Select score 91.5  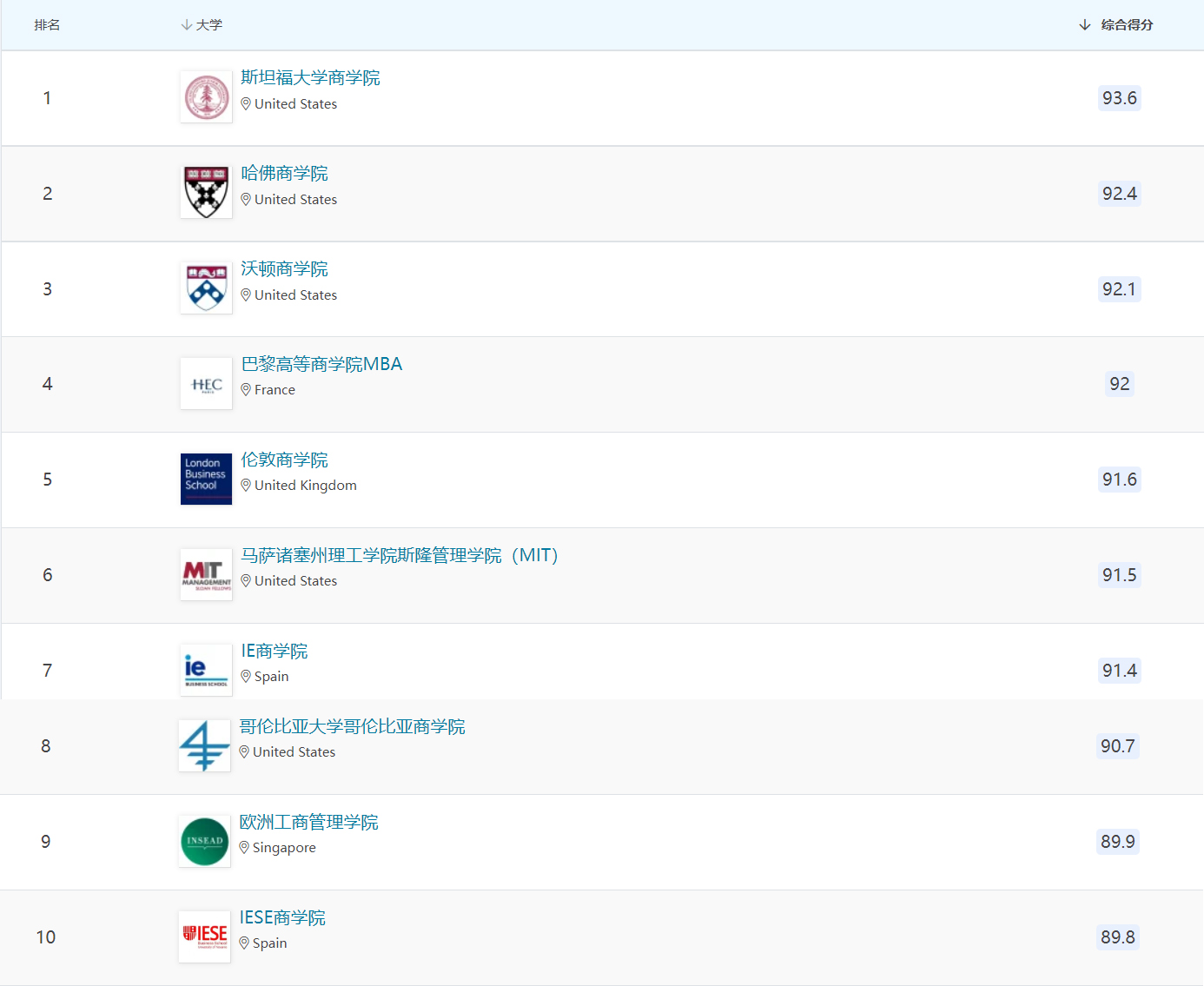pos(1119,575)
